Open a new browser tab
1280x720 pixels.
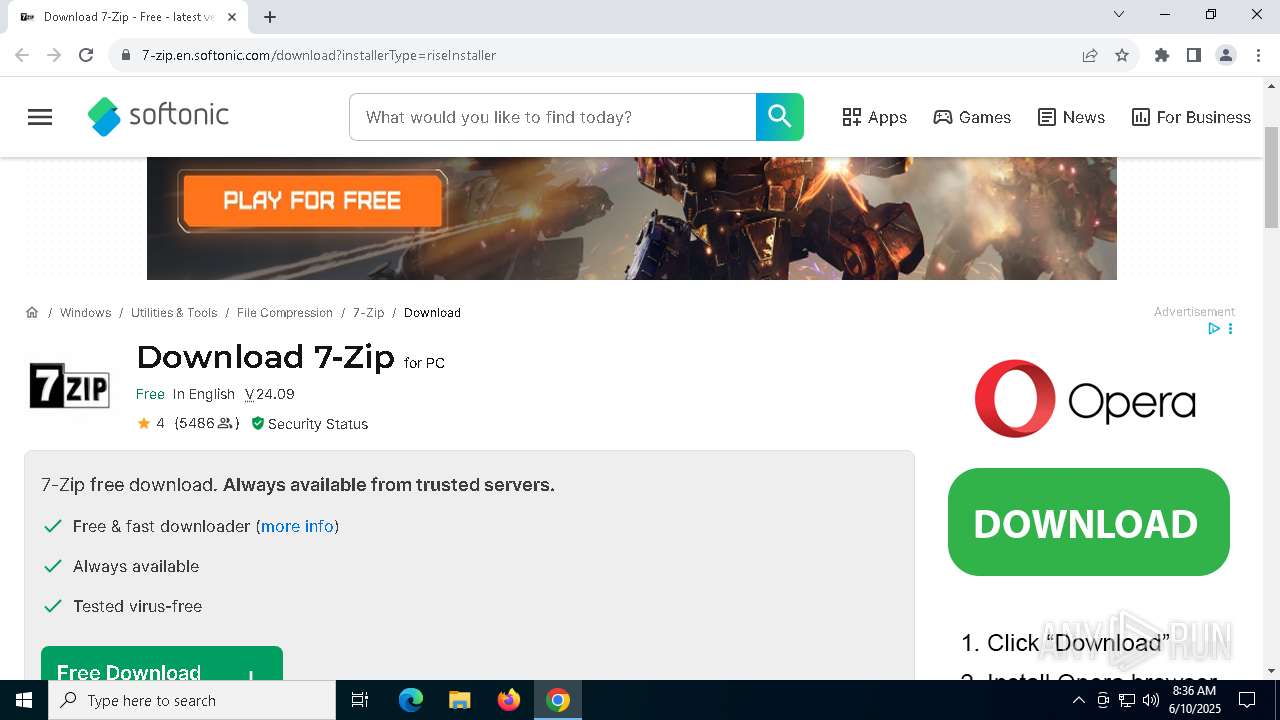[x=270, y=17]
